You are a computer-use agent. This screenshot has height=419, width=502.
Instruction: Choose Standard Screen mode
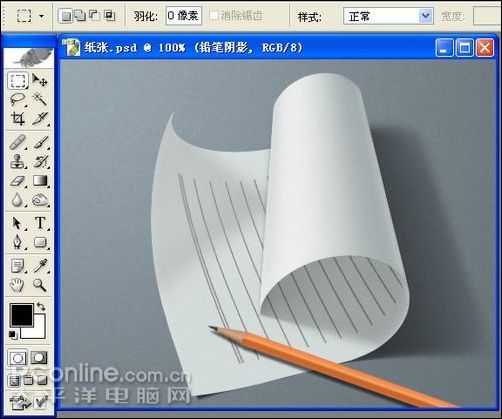(14, 380)
